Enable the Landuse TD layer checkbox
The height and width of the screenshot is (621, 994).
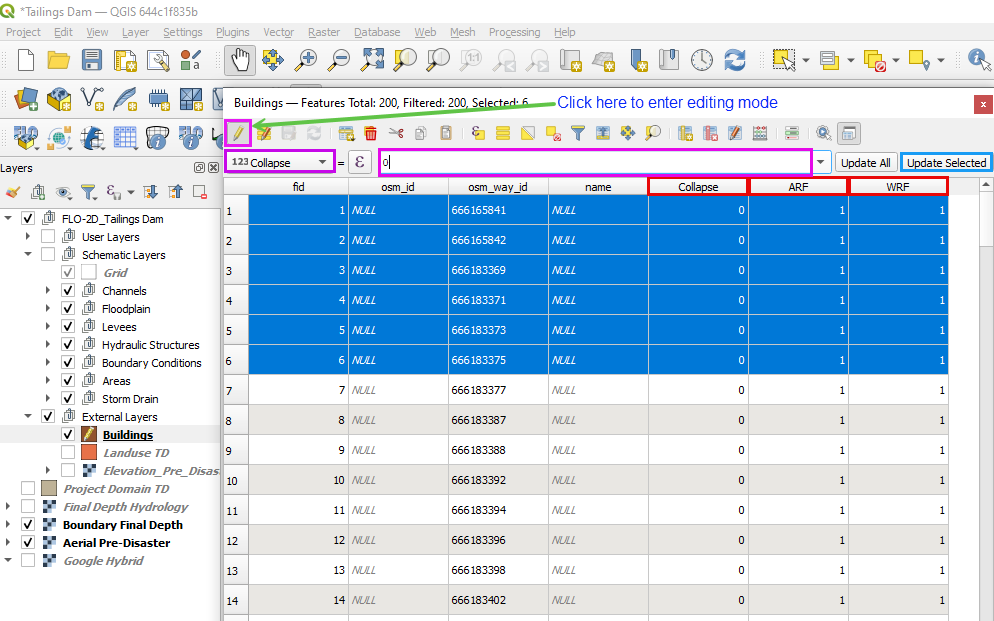pos(68,453)
